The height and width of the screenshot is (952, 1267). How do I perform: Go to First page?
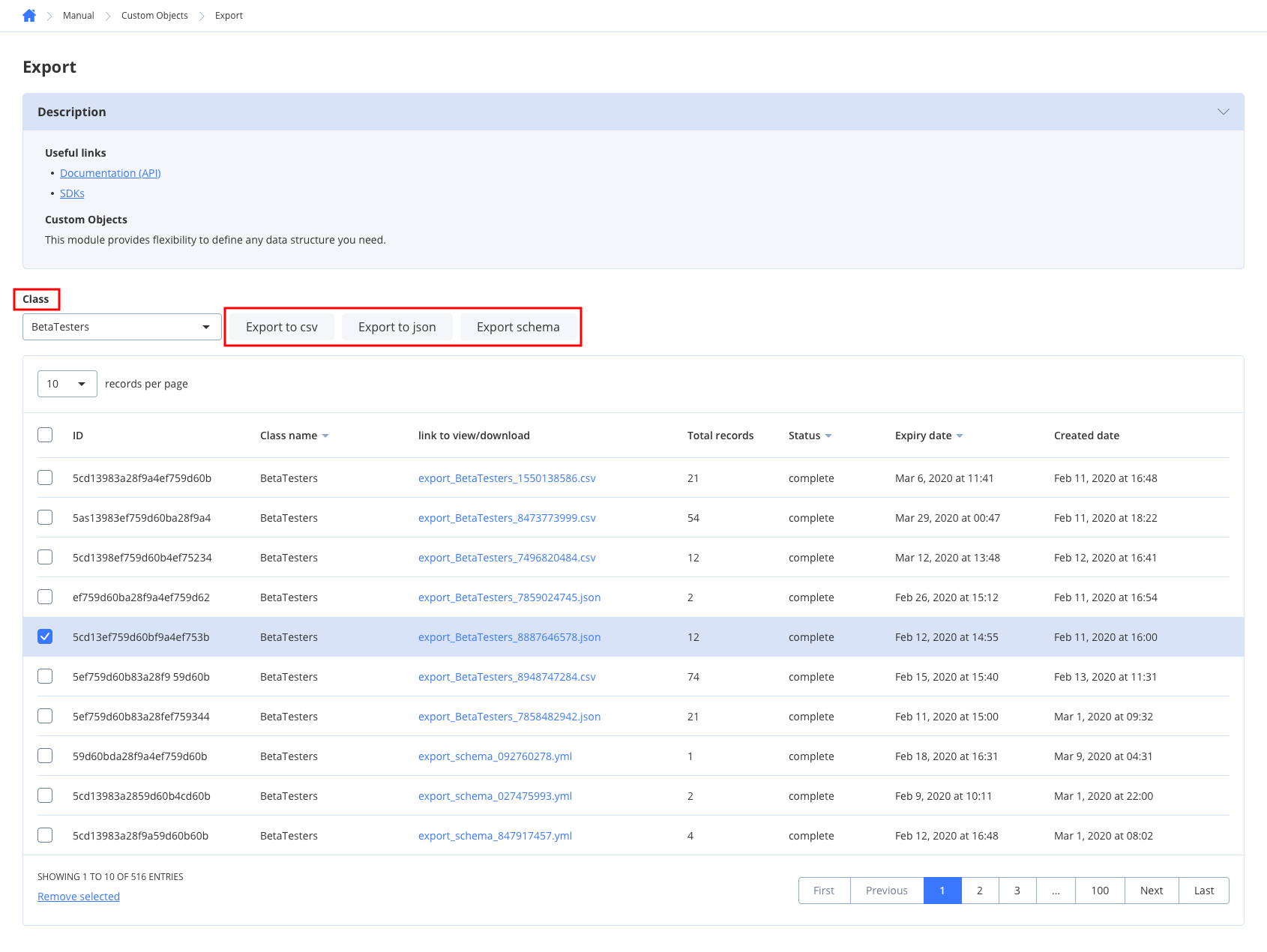pyautogui.click(x=824, y=891)
